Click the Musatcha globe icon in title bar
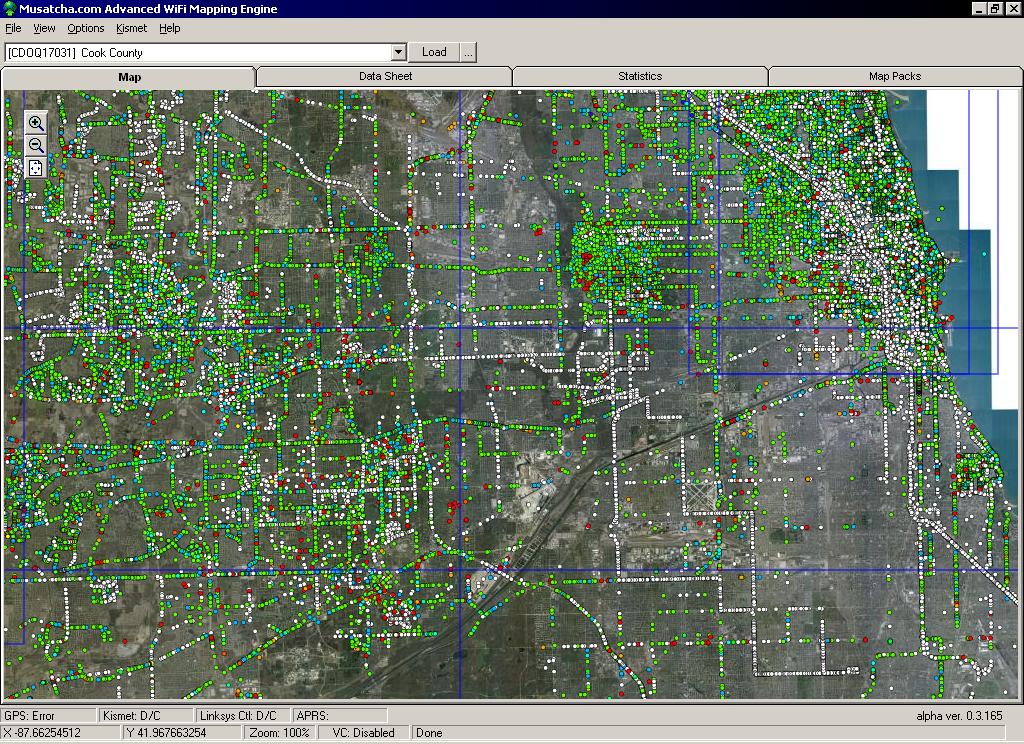 coord(9,9)
